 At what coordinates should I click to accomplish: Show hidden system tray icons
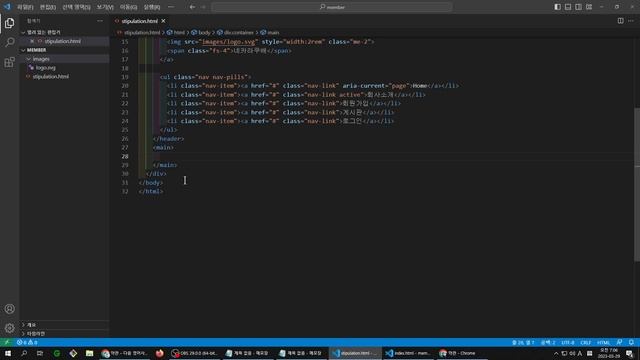coord(556,353)
